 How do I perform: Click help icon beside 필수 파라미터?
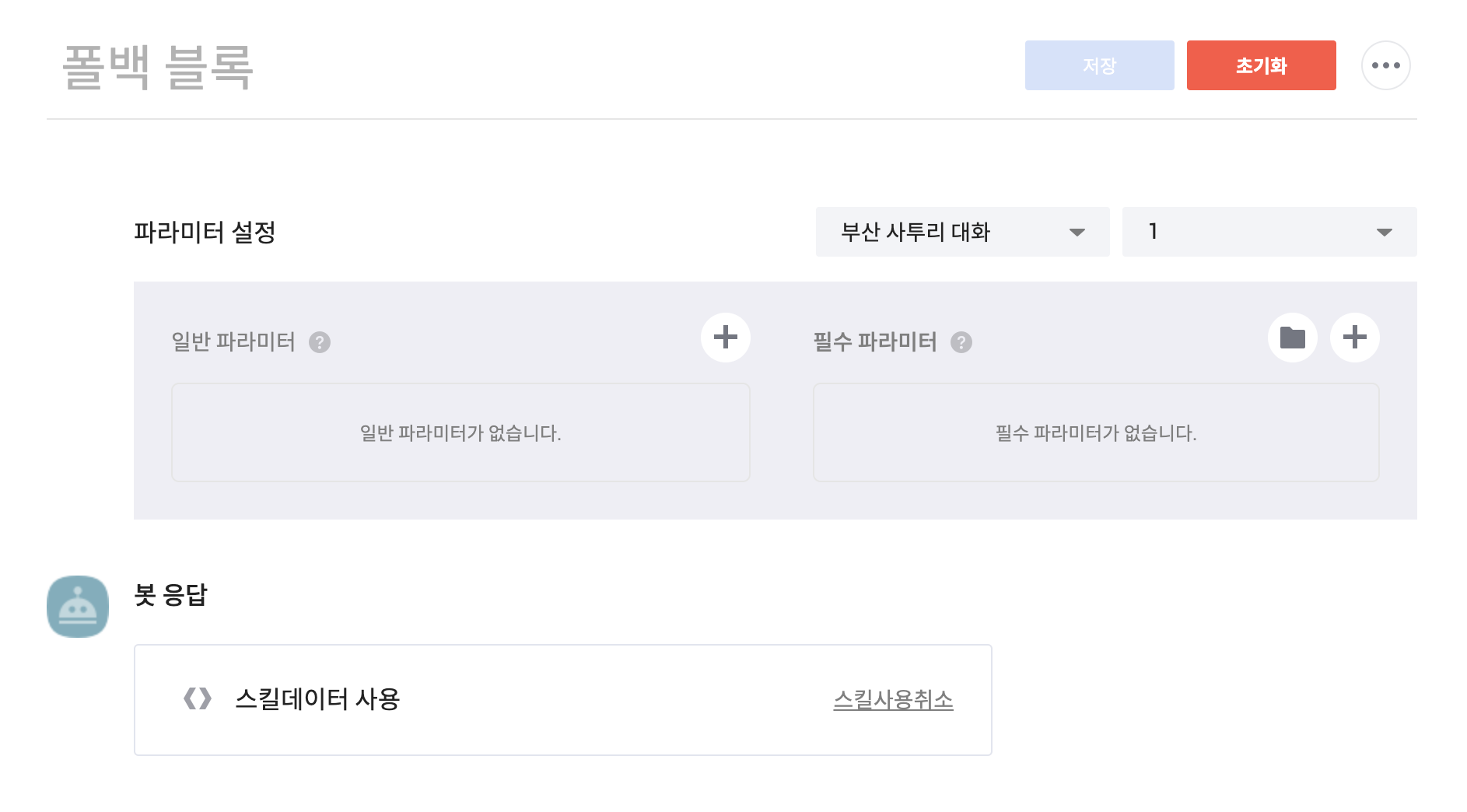[961, 342]
